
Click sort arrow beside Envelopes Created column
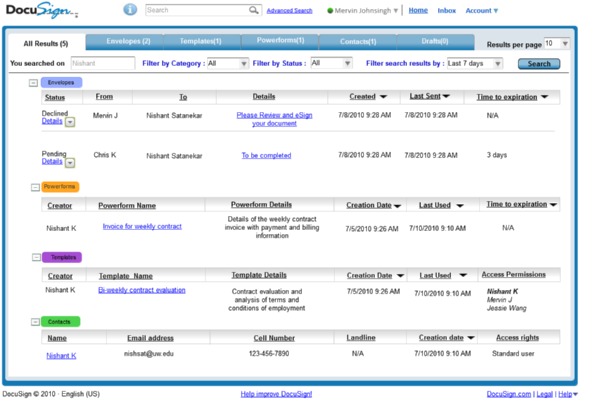[x=383, y=98]
